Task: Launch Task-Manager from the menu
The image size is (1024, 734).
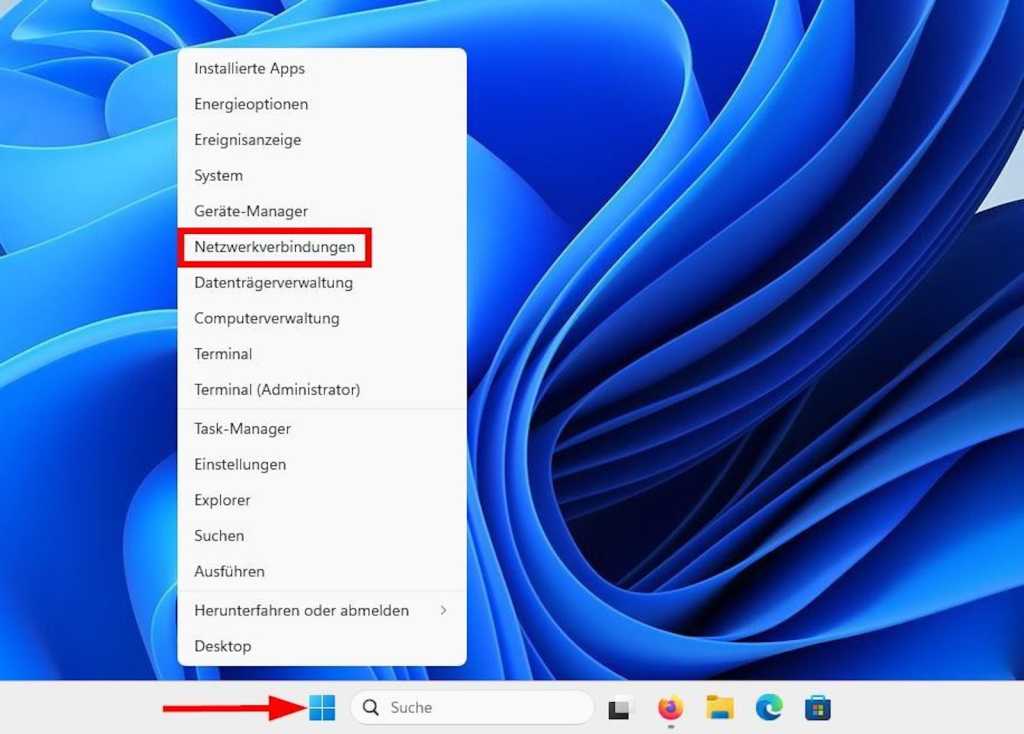Action: click(243, 429)
